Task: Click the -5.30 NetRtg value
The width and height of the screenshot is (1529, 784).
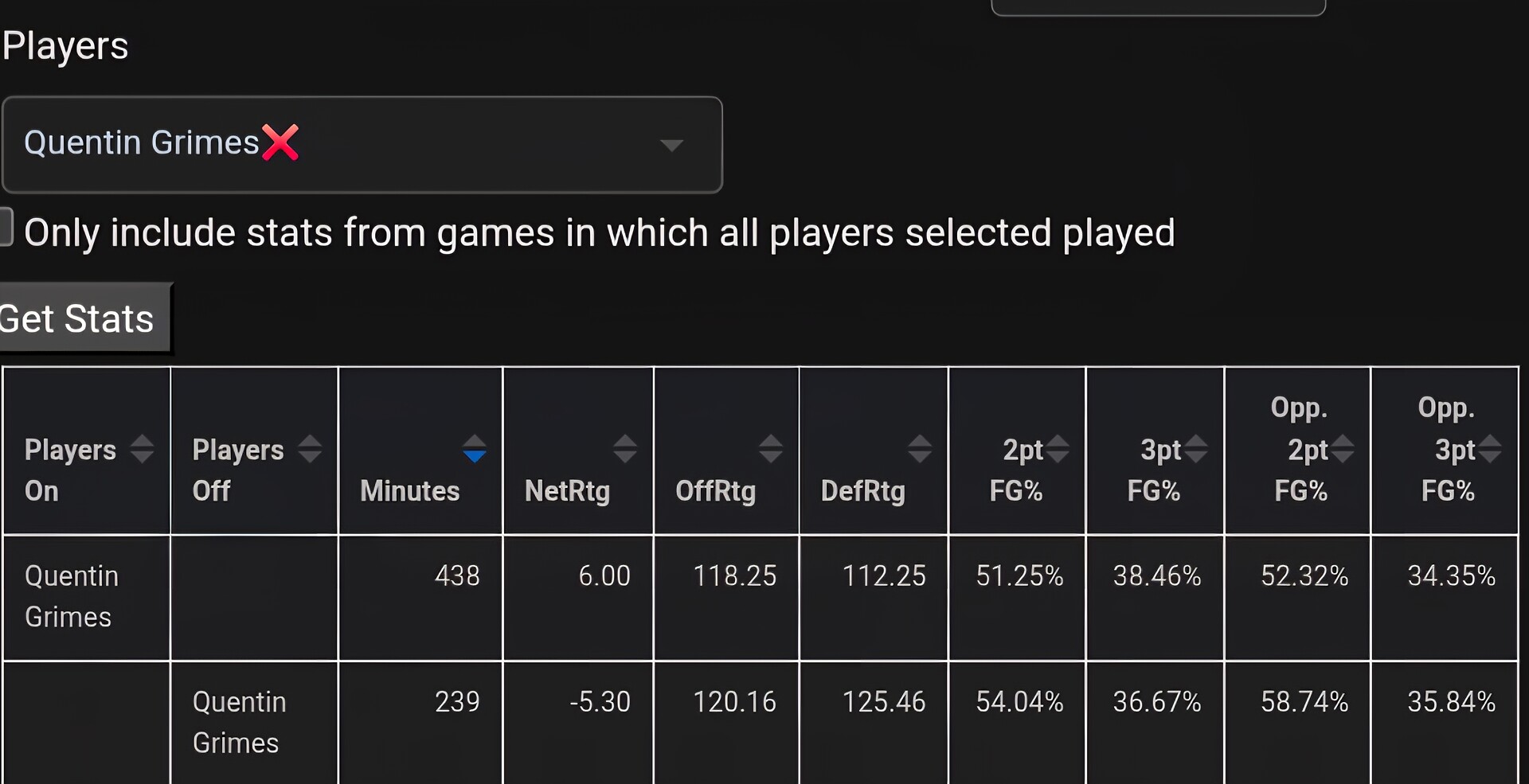Action: point(600,701)
